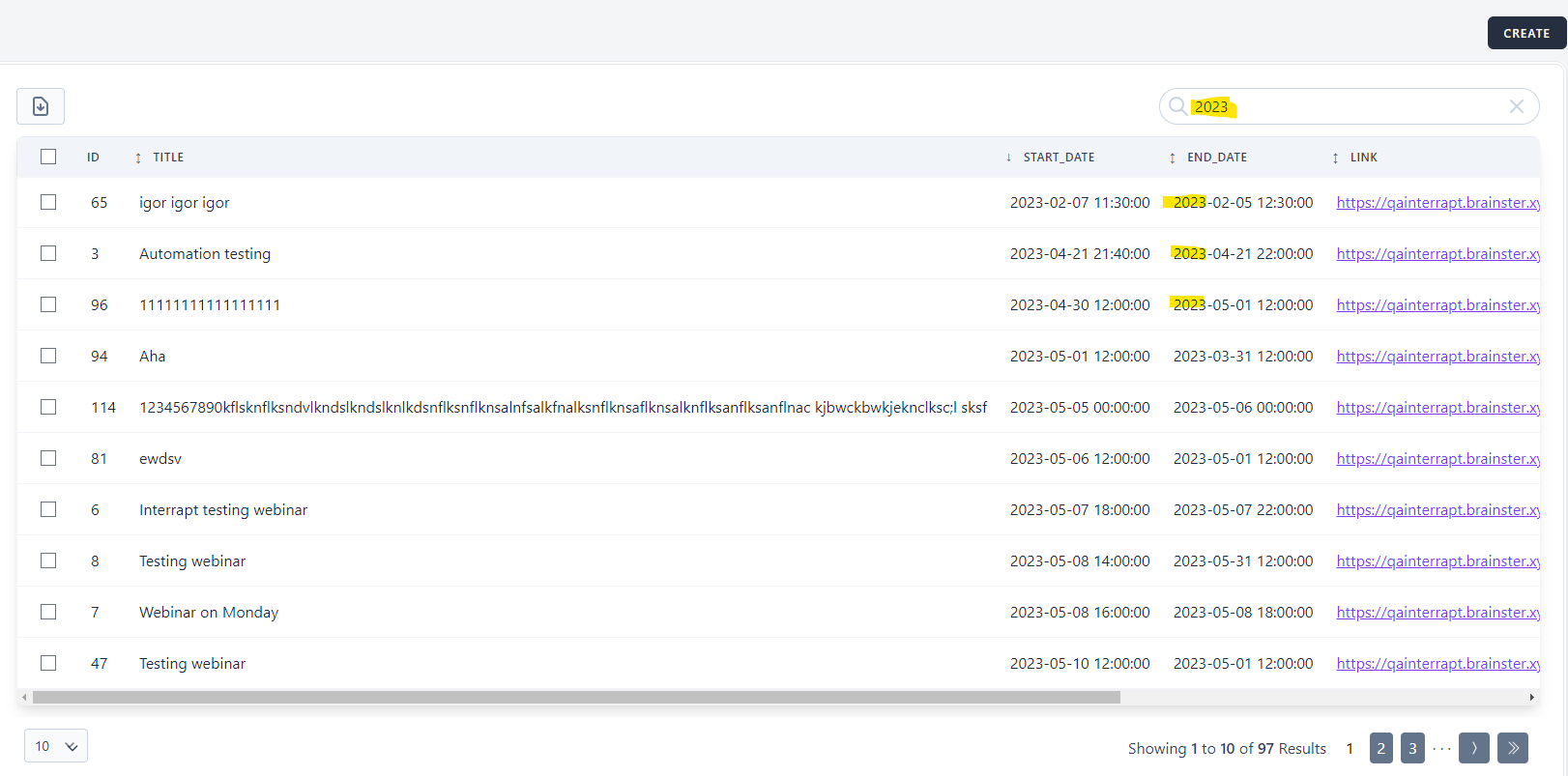
Task: Check the row for igor igor igor
Action: (x=48, y=202)
